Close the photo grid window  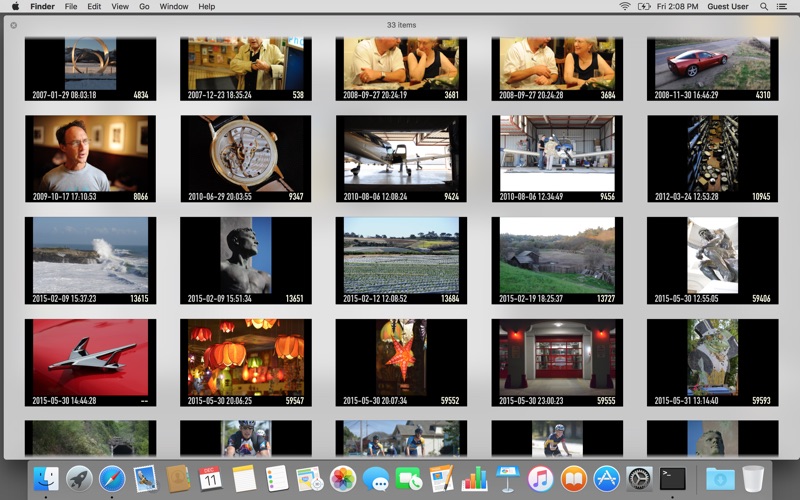pyautogui.click(x=14, y=25)
